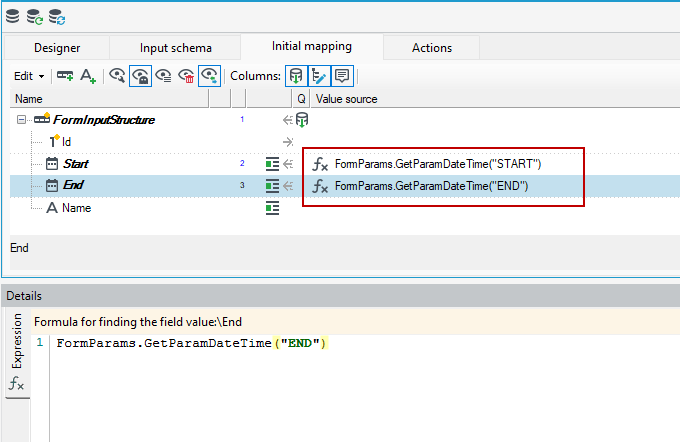Select the Name field row
The width and height of the screenshot is (680, 442).
(345, 208)
